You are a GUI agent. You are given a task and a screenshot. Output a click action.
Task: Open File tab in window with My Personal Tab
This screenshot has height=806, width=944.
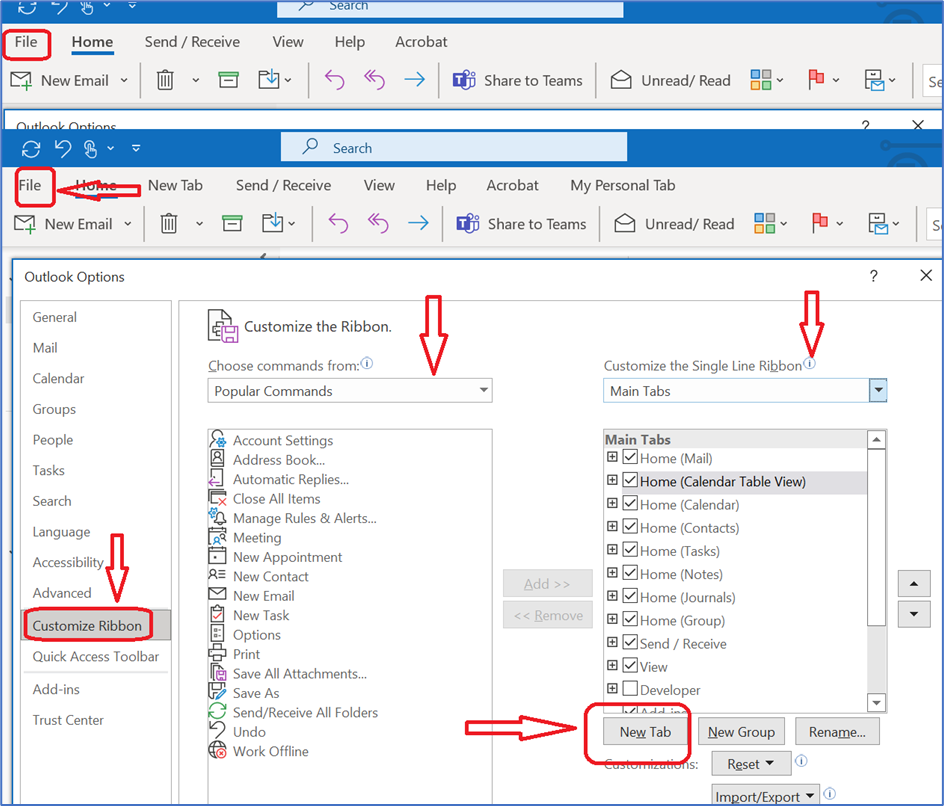click(x=30, y=185)
